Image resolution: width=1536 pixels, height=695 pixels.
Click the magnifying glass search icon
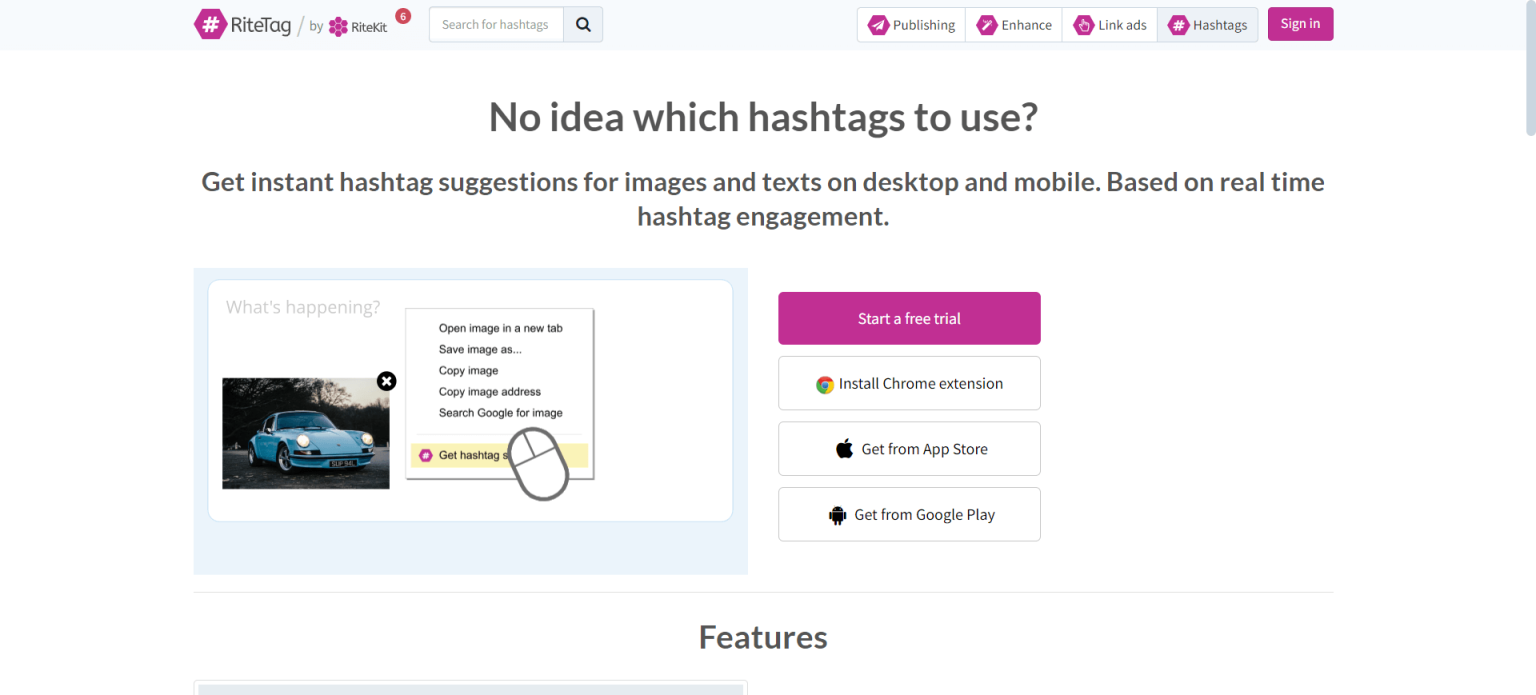tap(583, 24)
